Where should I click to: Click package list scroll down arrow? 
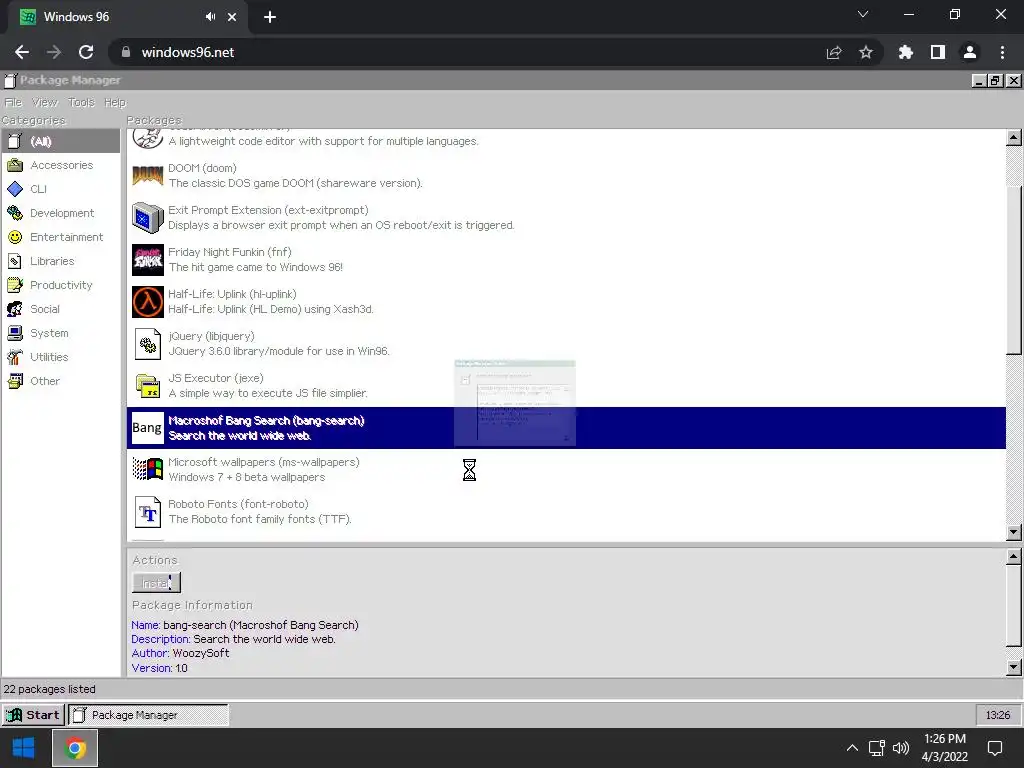pyautogui.click(x=1014, y=532)
